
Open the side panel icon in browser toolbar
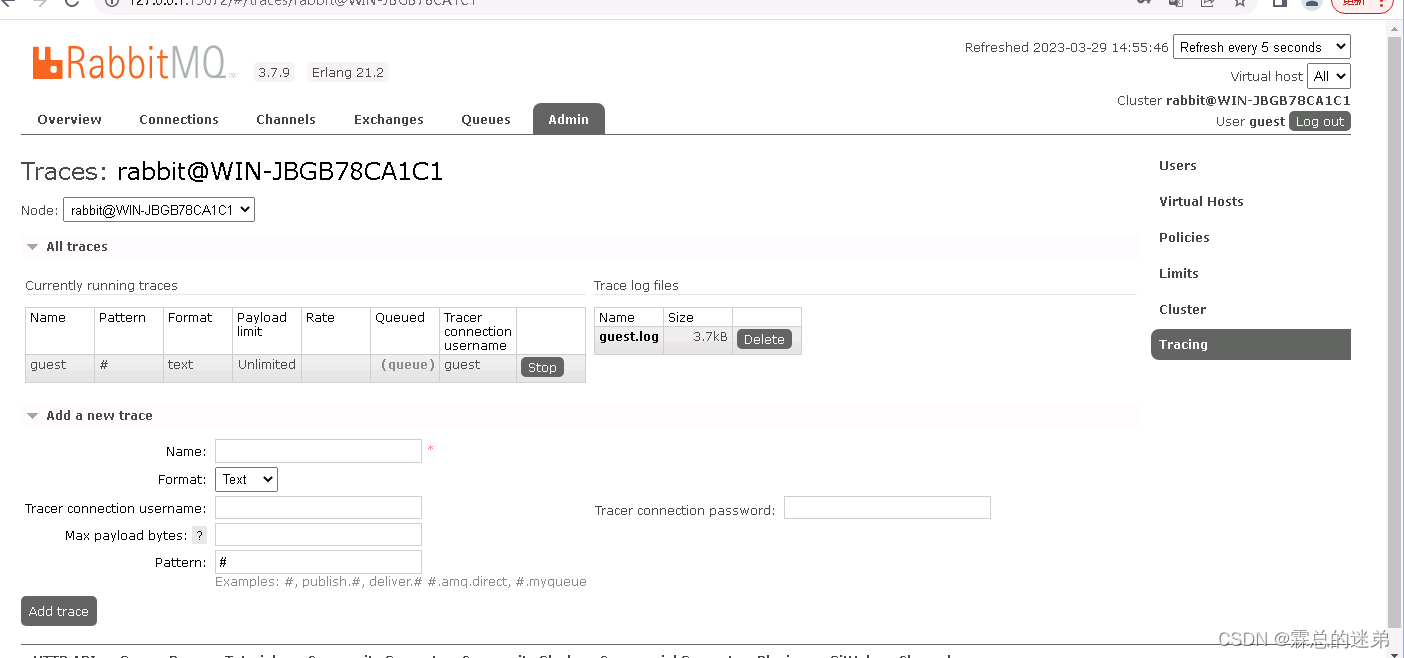1278,4
